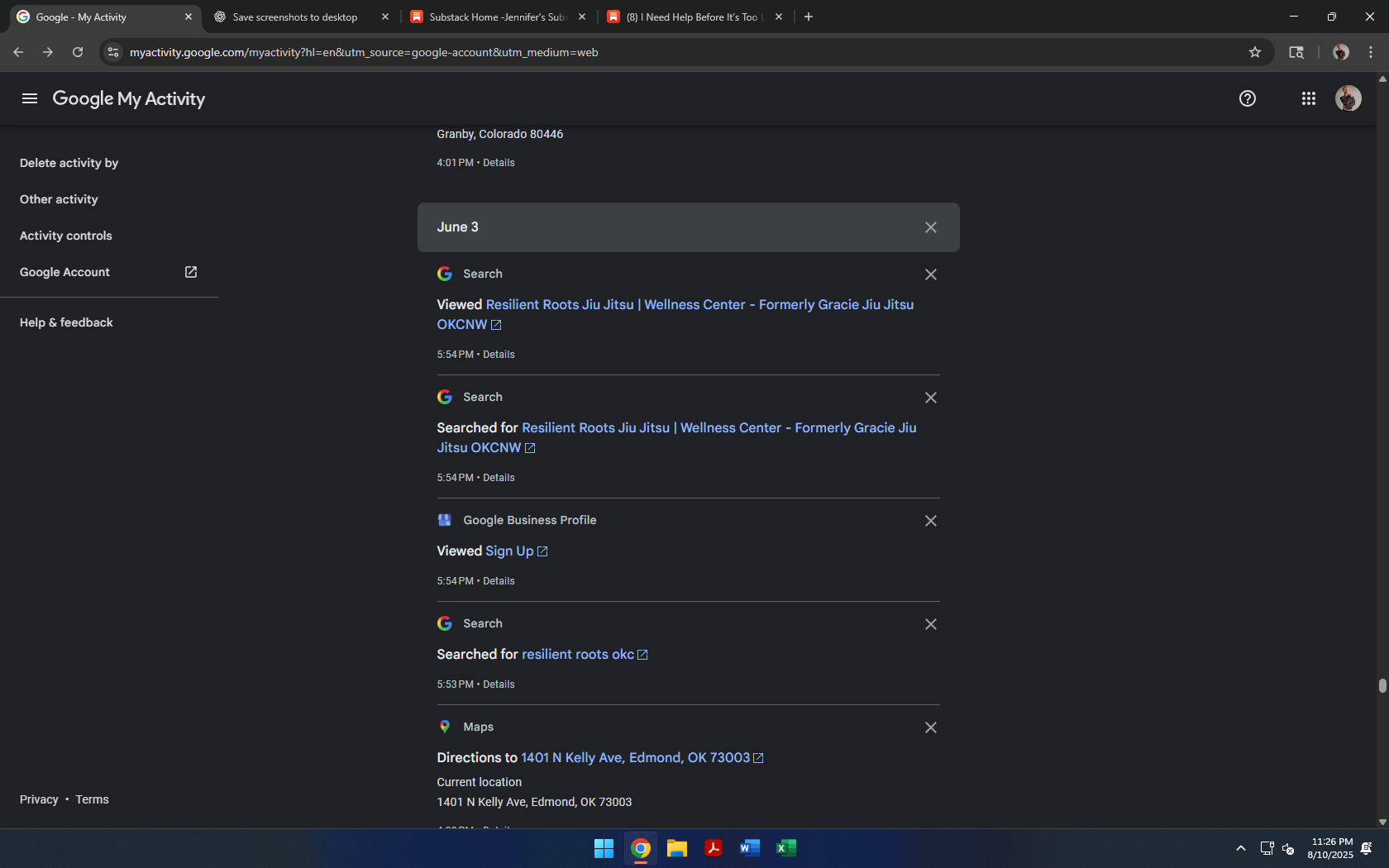This screenshot has height=868, width=1389.
Task: Click the Google My Activity logo
Action: coord(129,98)
